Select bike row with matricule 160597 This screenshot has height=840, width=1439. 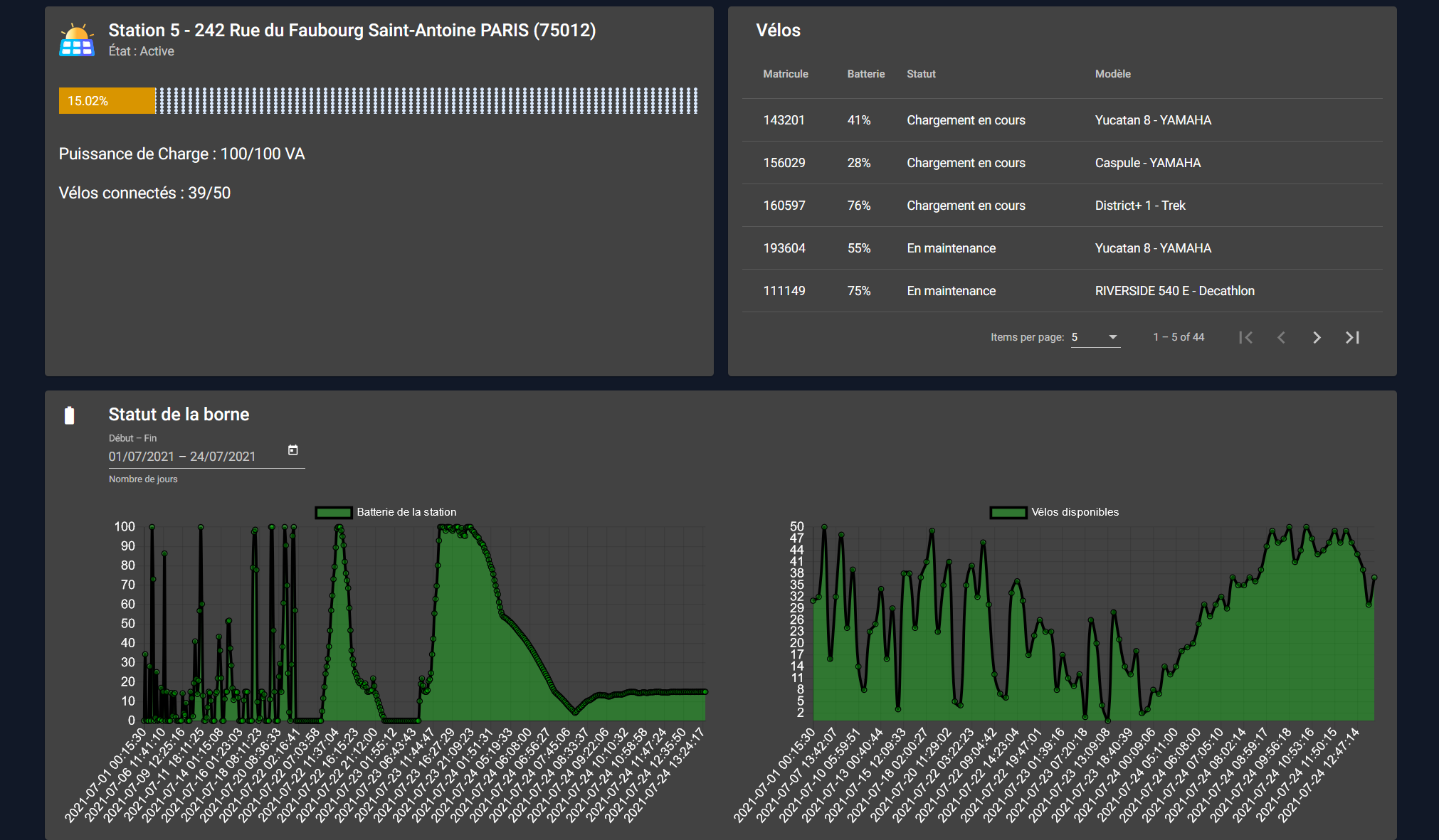pyautogui.click(x=1062, y=206)
